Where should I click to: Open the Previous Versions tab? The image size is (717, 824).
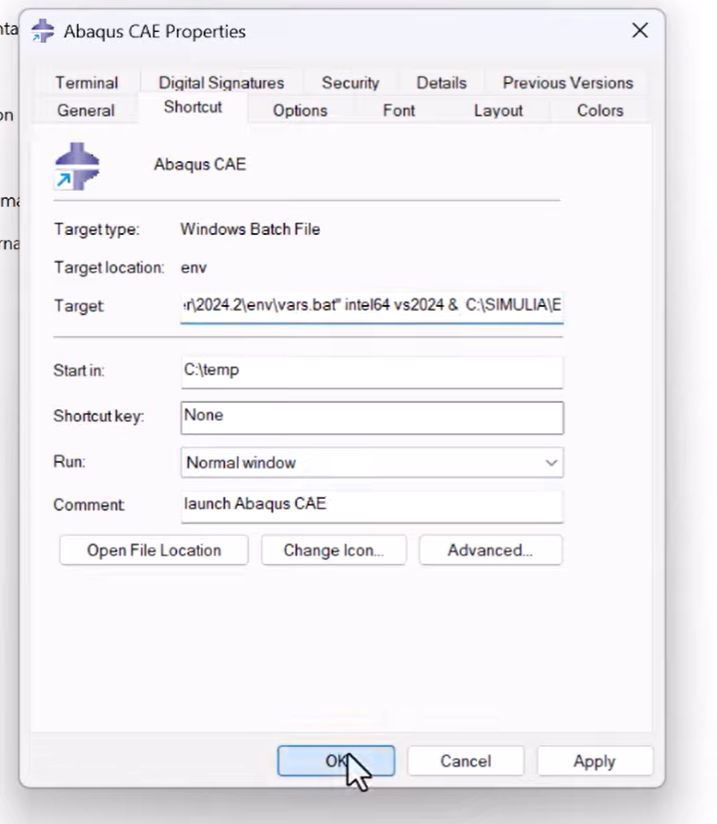pos(567,83)
